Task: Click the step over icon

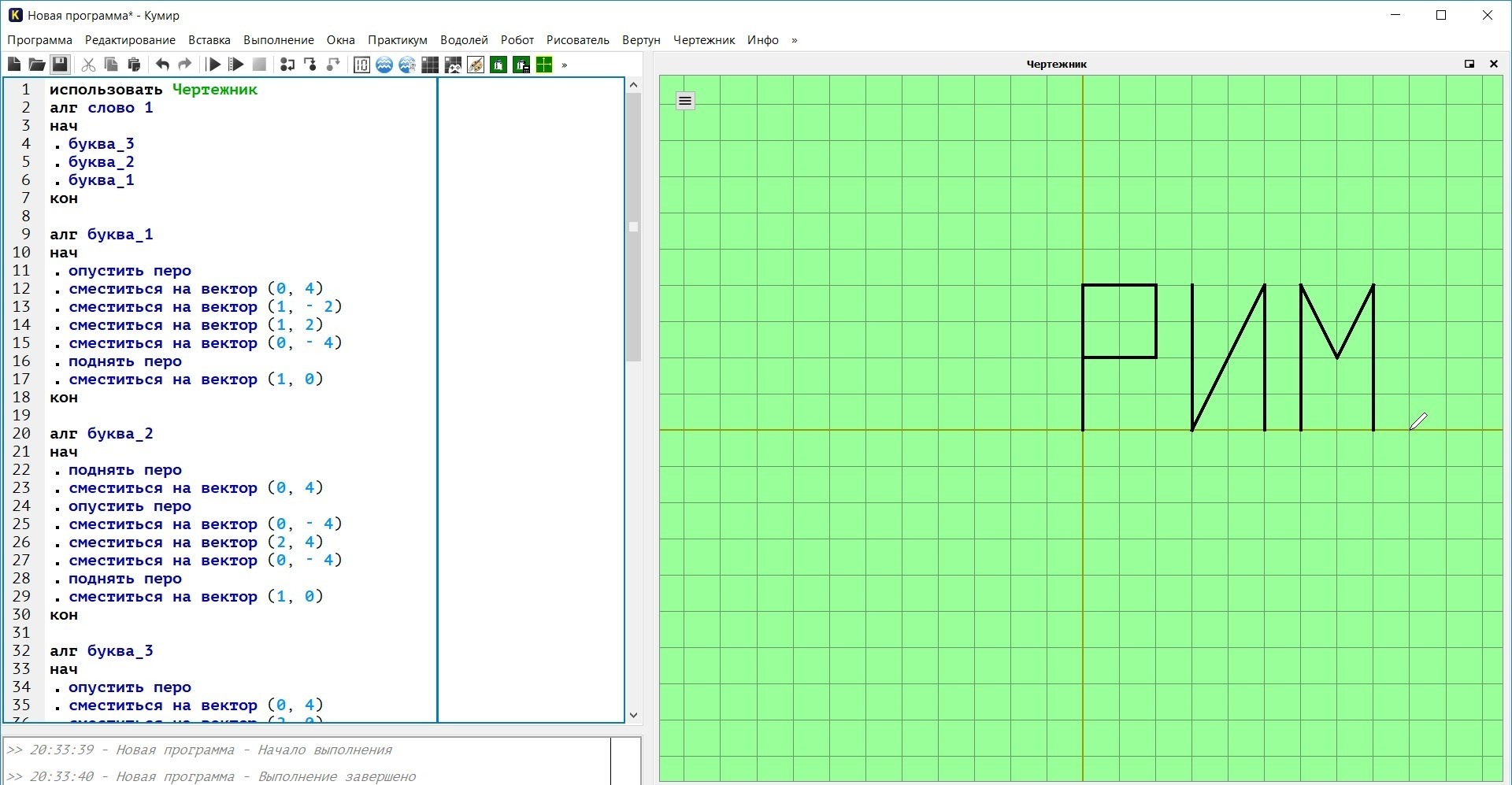Action: 287,65
